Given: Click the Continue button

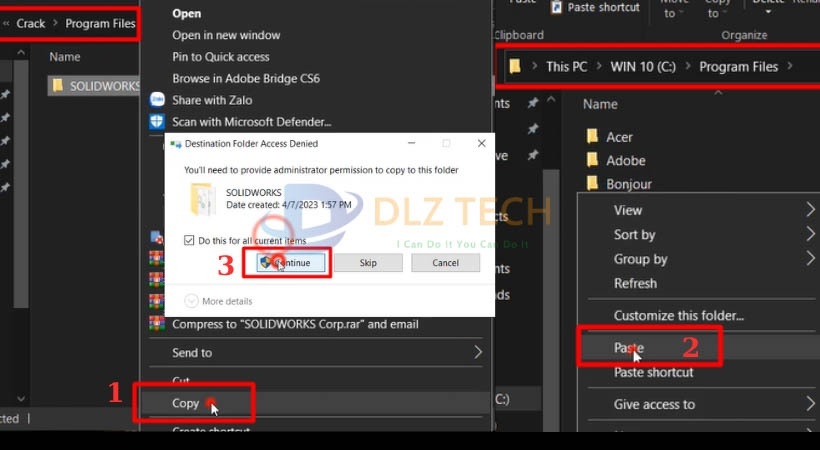Looking at the screenshot, I should pos(291,262).
